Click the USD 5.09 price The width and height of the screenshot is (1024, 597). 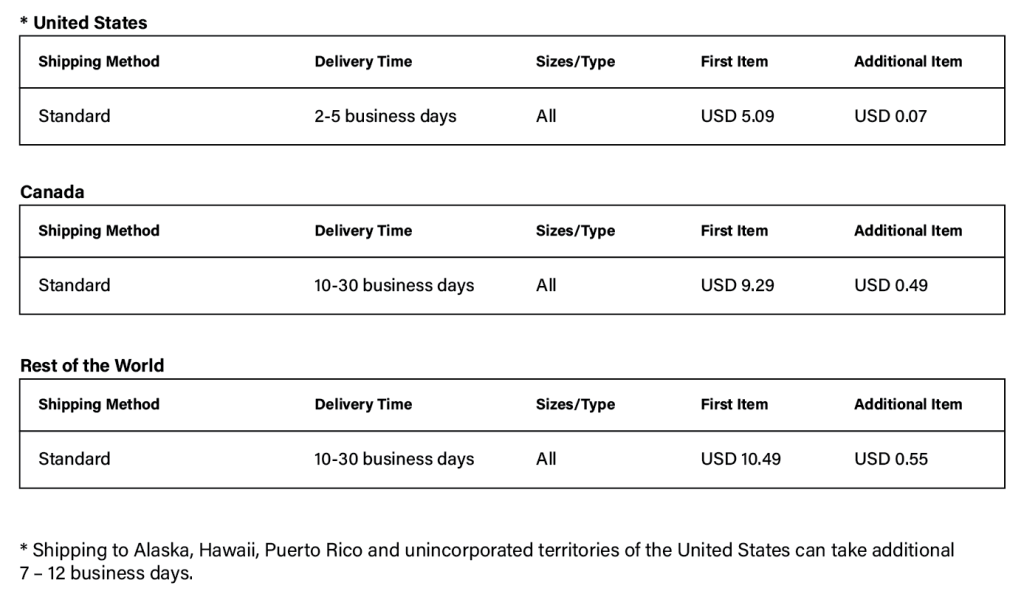[x=737, y=116]
